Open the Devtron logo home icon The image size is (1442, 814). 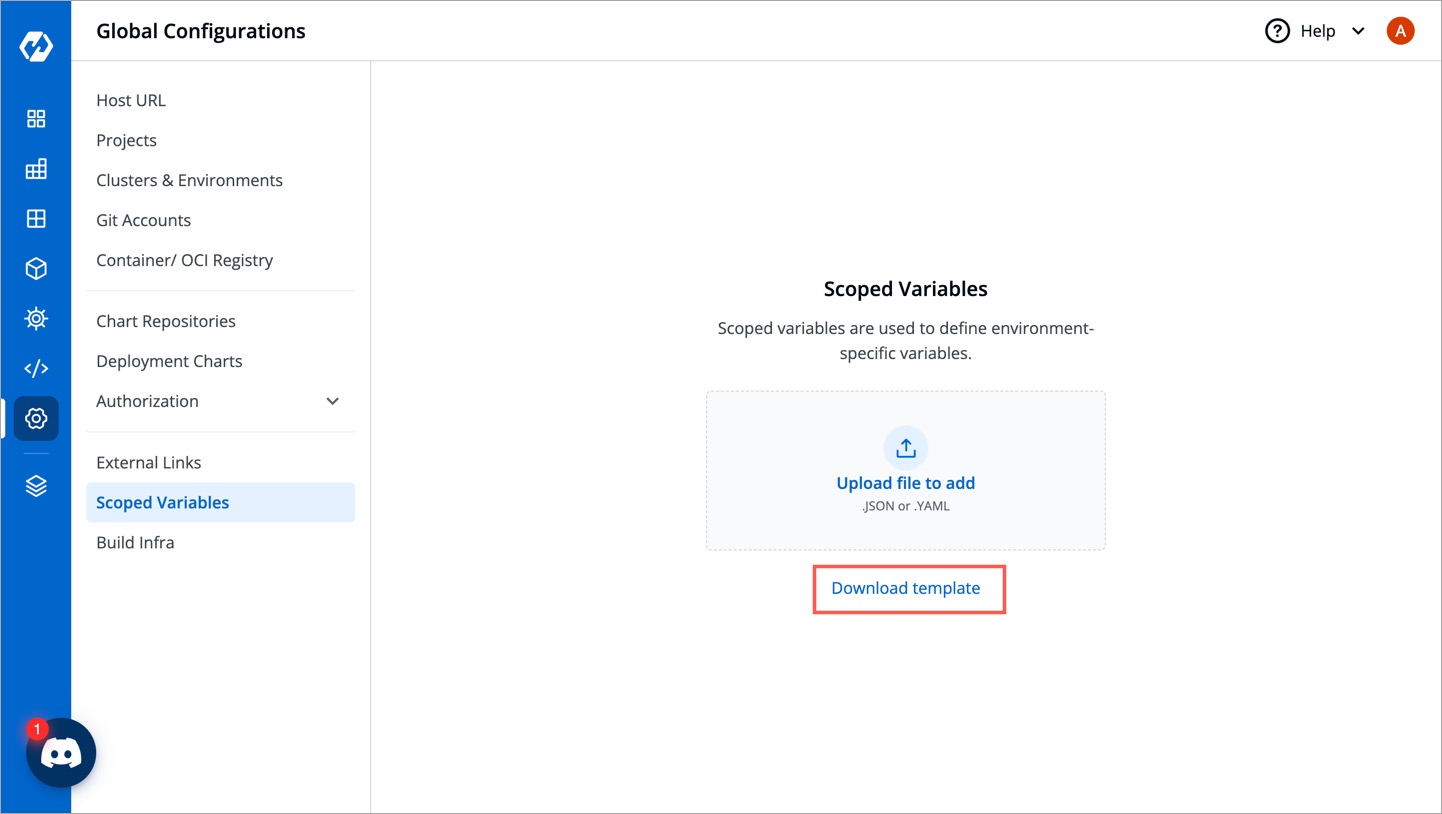coord(35,45)
